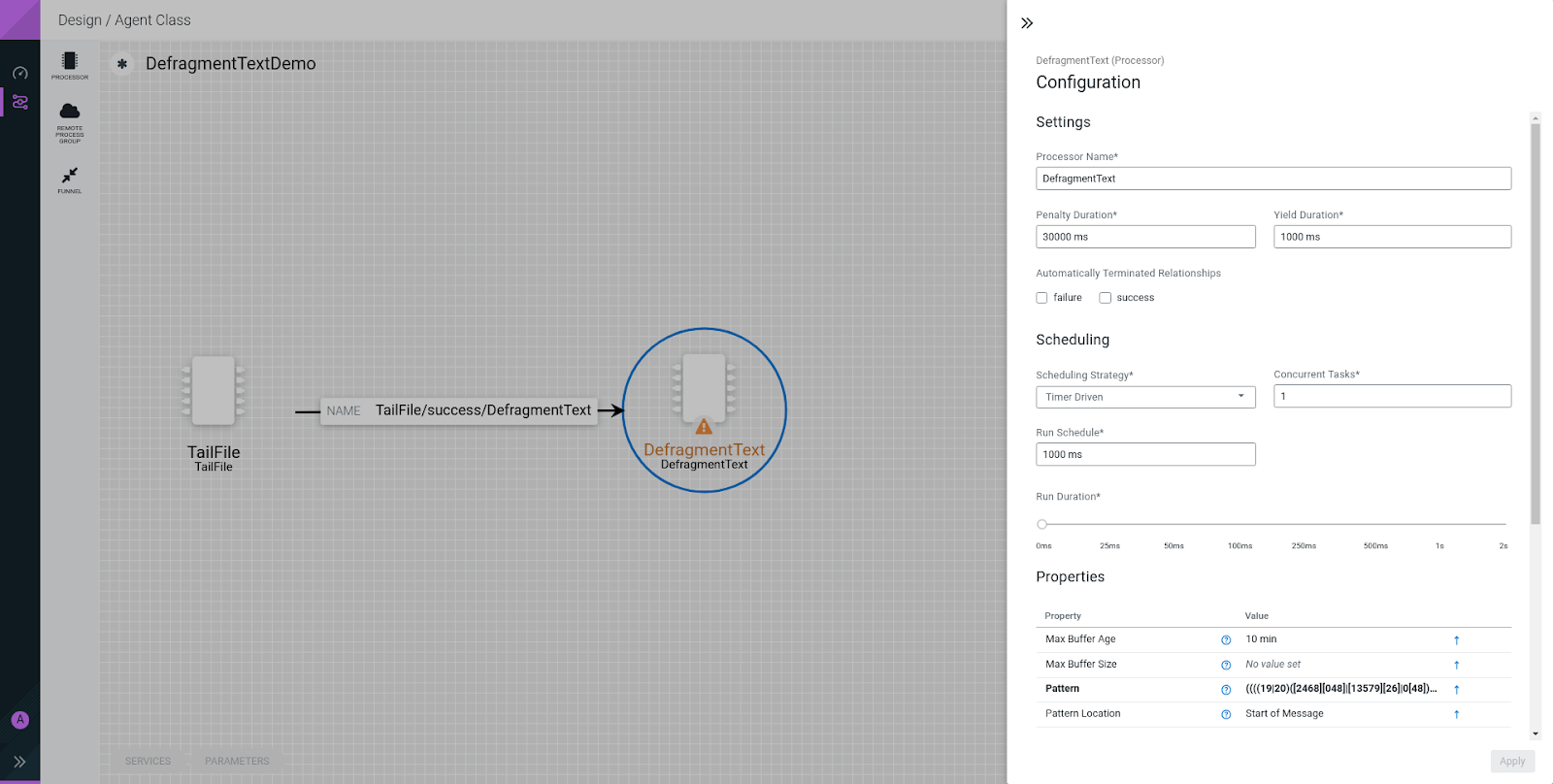Click the Apply button
The width and height of the screenshot is (1553, 784).
1511,762
